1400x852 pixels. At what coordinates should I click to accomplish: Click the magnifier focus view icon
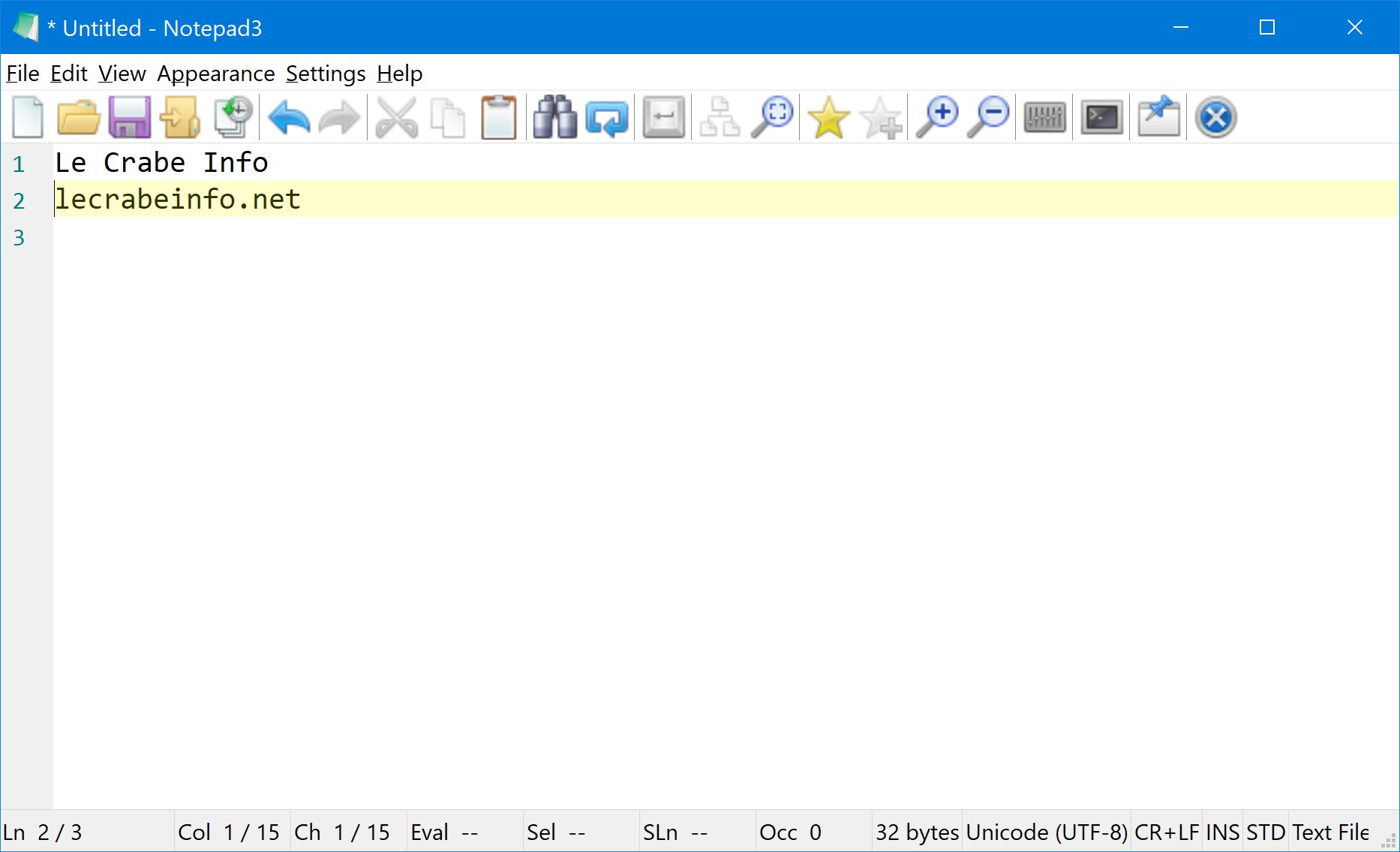pyautogui.click(x=772, y=117)
